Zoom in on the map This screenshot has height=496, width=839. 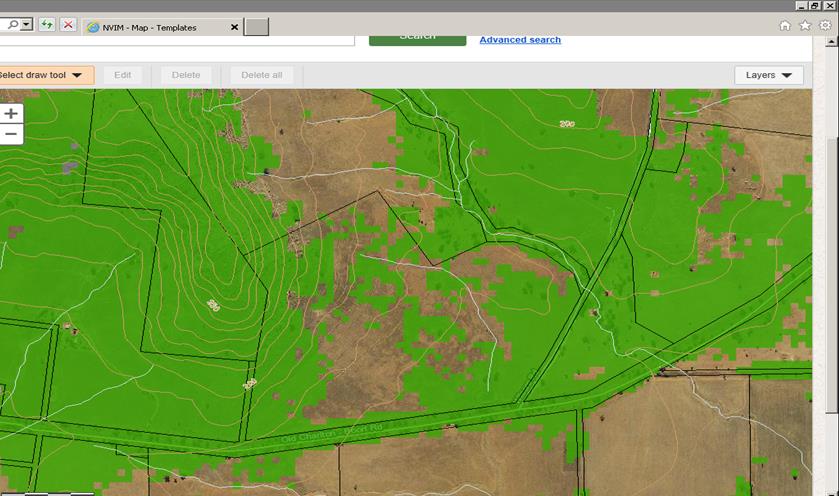pos(11,114)
